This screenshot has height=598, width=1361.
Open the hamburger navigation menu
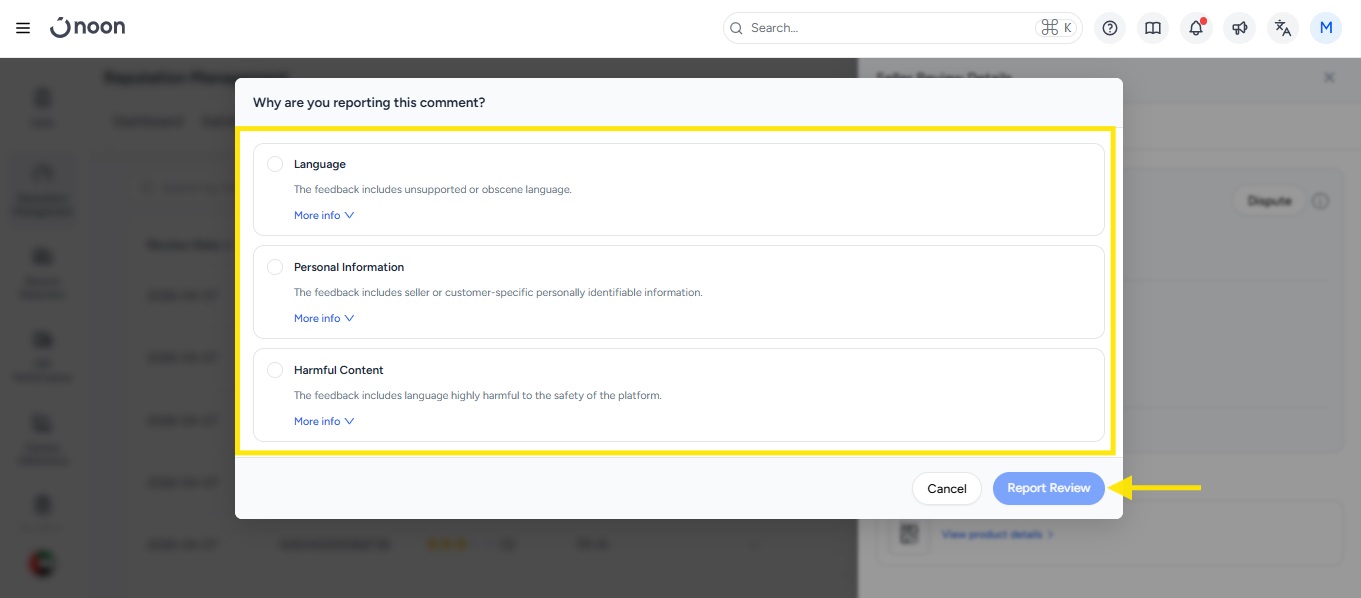coord(23,28)
